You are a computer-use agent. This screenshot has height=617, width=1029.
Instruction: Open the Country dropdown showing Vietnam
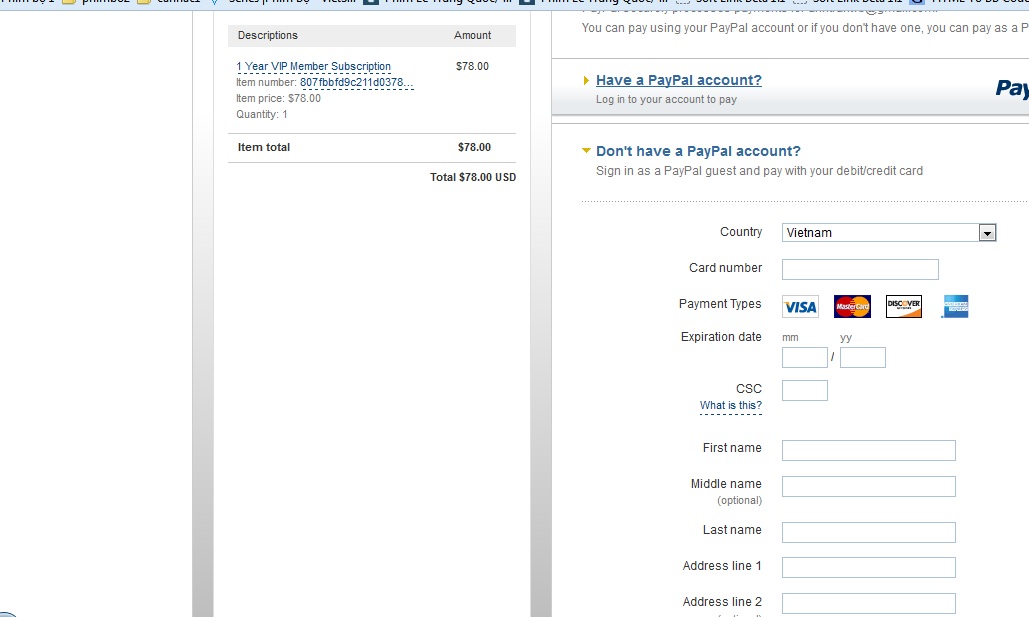889,232
